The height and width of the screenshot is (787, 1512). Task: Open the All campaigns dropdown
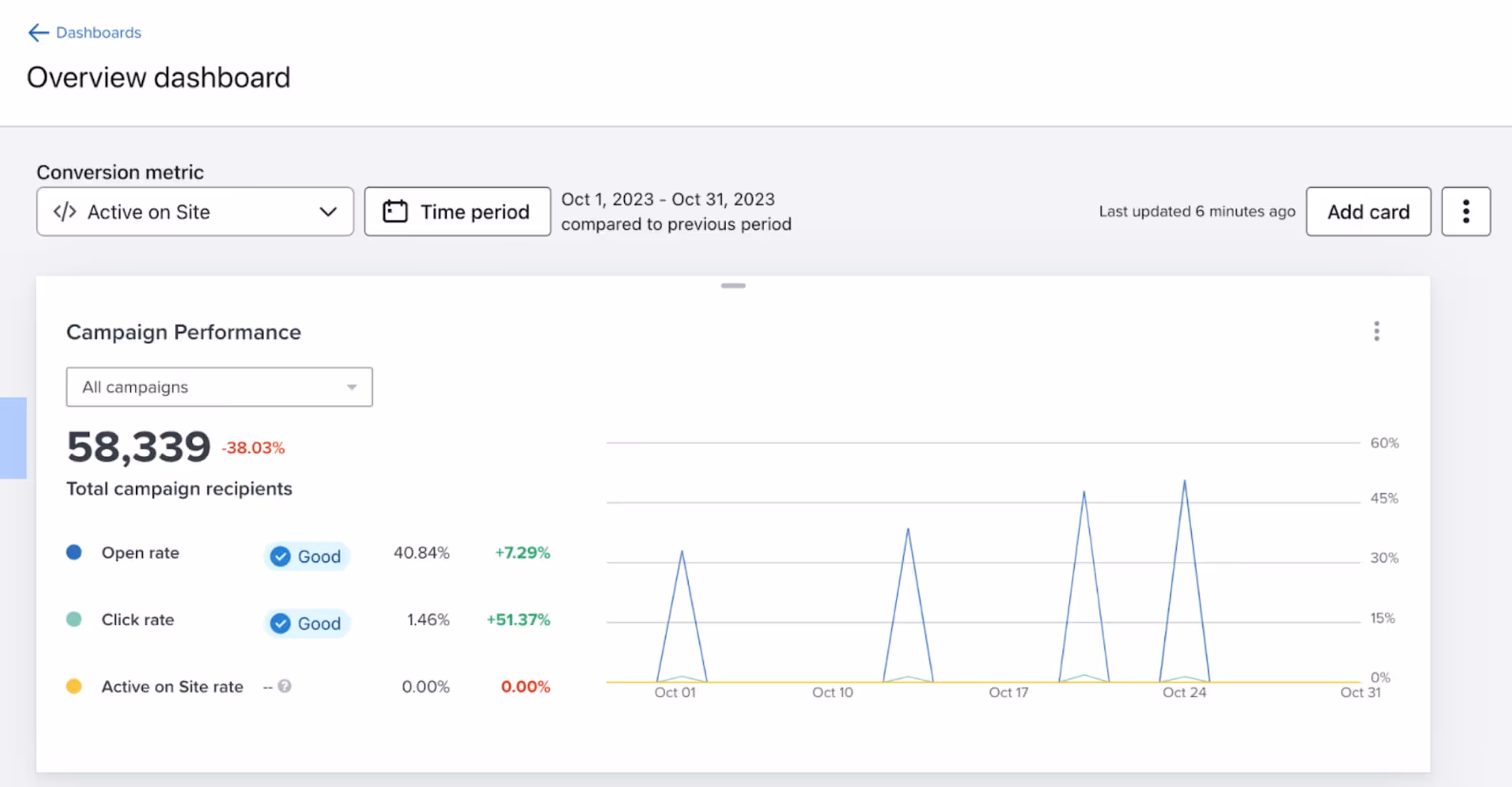(219, 387)
